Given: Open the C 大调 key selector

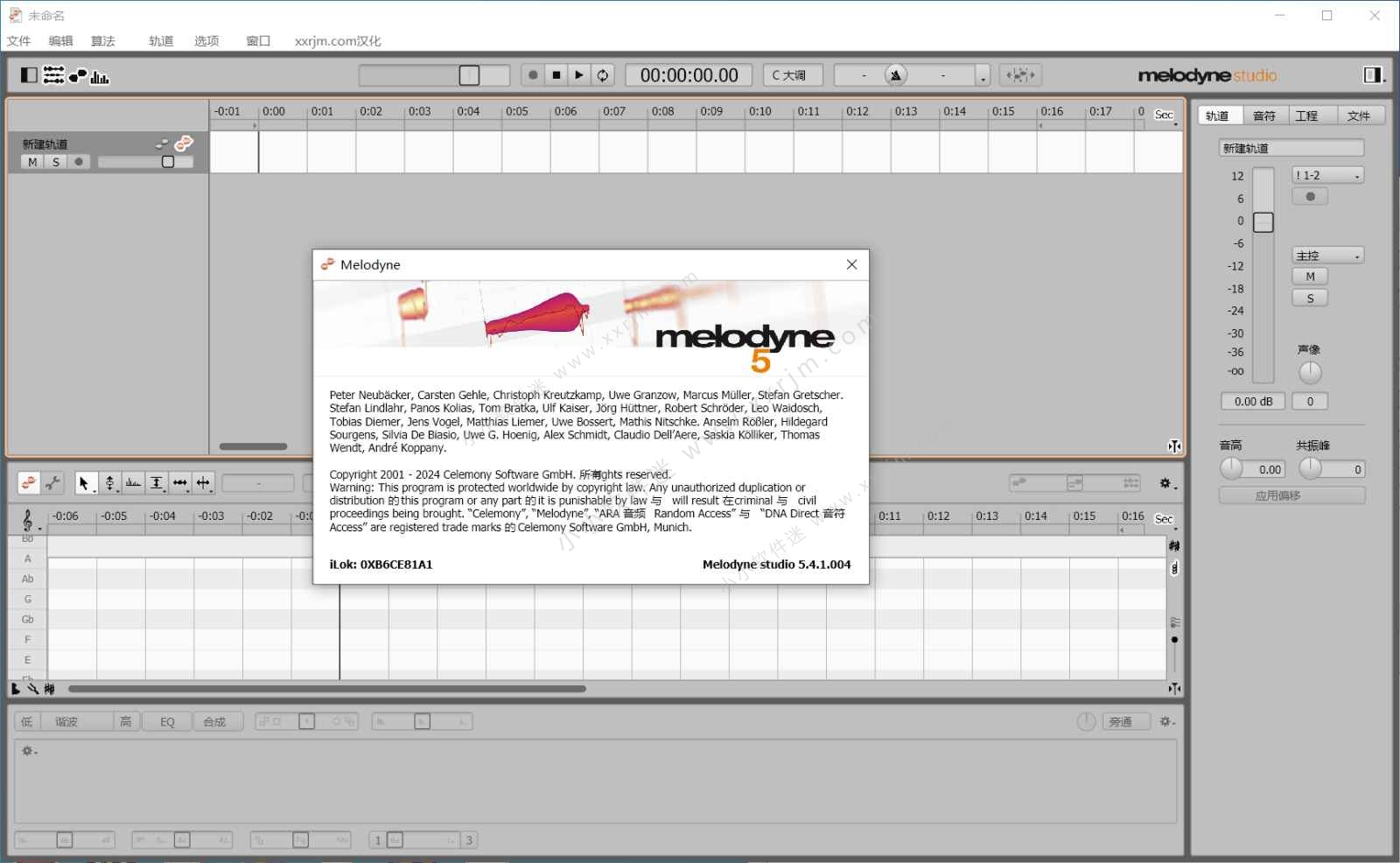Looking at the screenshot, I should [793, 75].
